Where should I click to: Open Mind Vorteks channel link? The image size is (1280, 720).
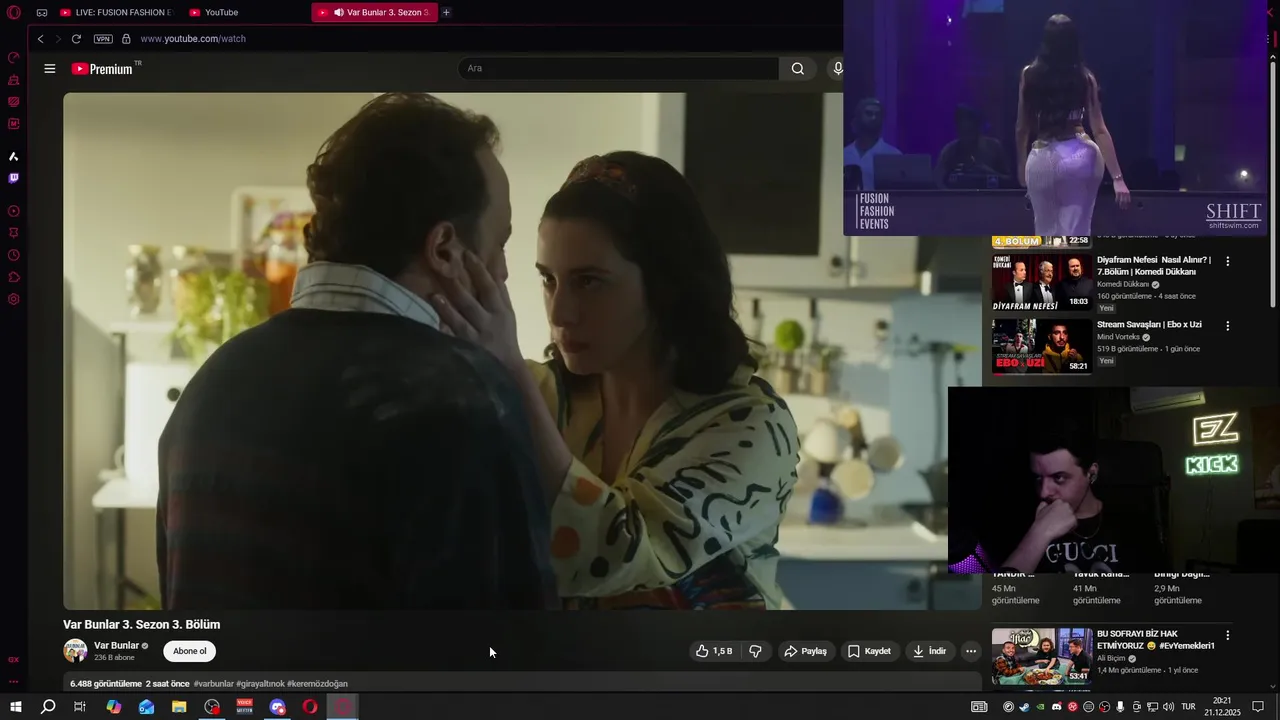(x=1118, y=337)
